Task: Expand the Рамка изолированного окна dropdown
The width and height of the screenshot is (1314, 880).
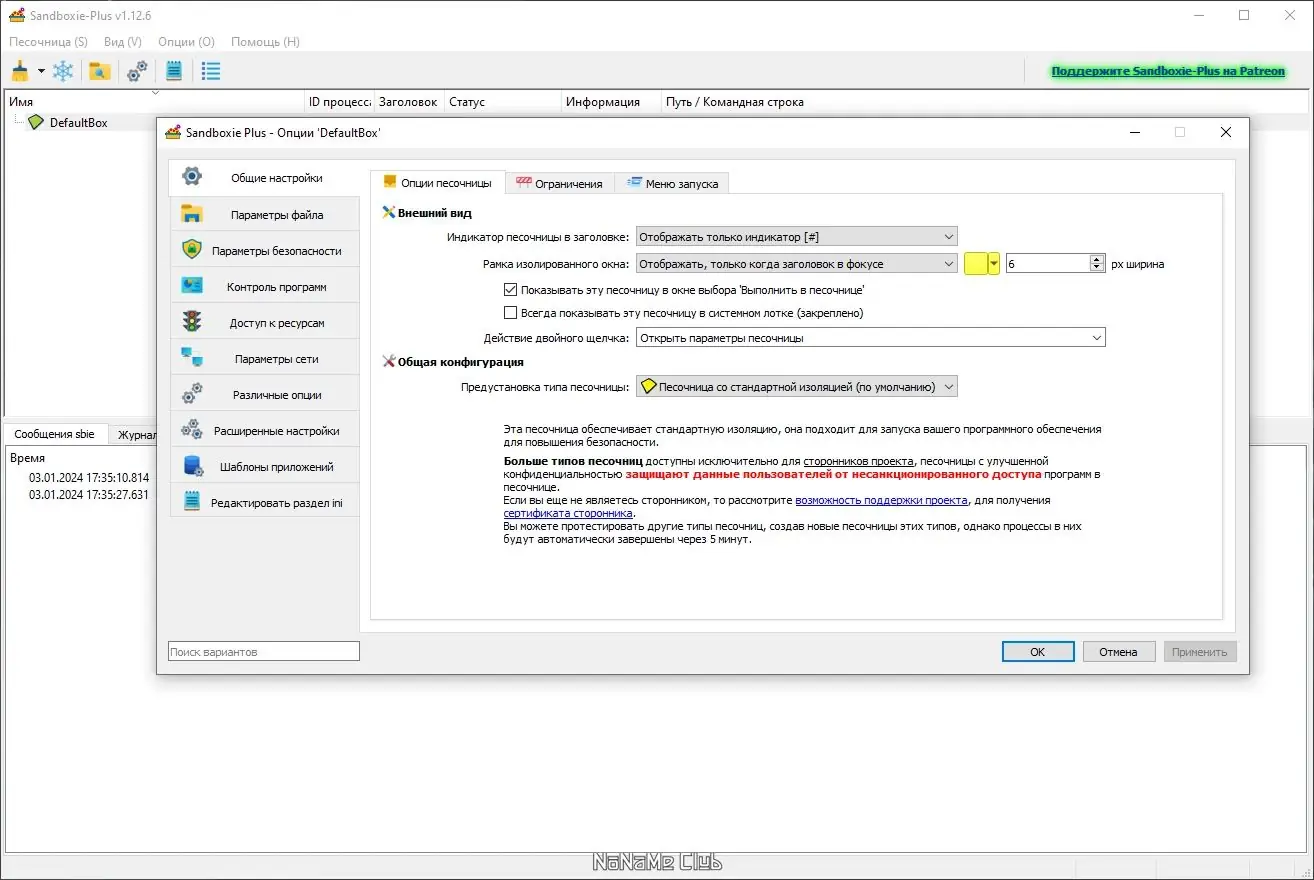Action: pos(797,264)
